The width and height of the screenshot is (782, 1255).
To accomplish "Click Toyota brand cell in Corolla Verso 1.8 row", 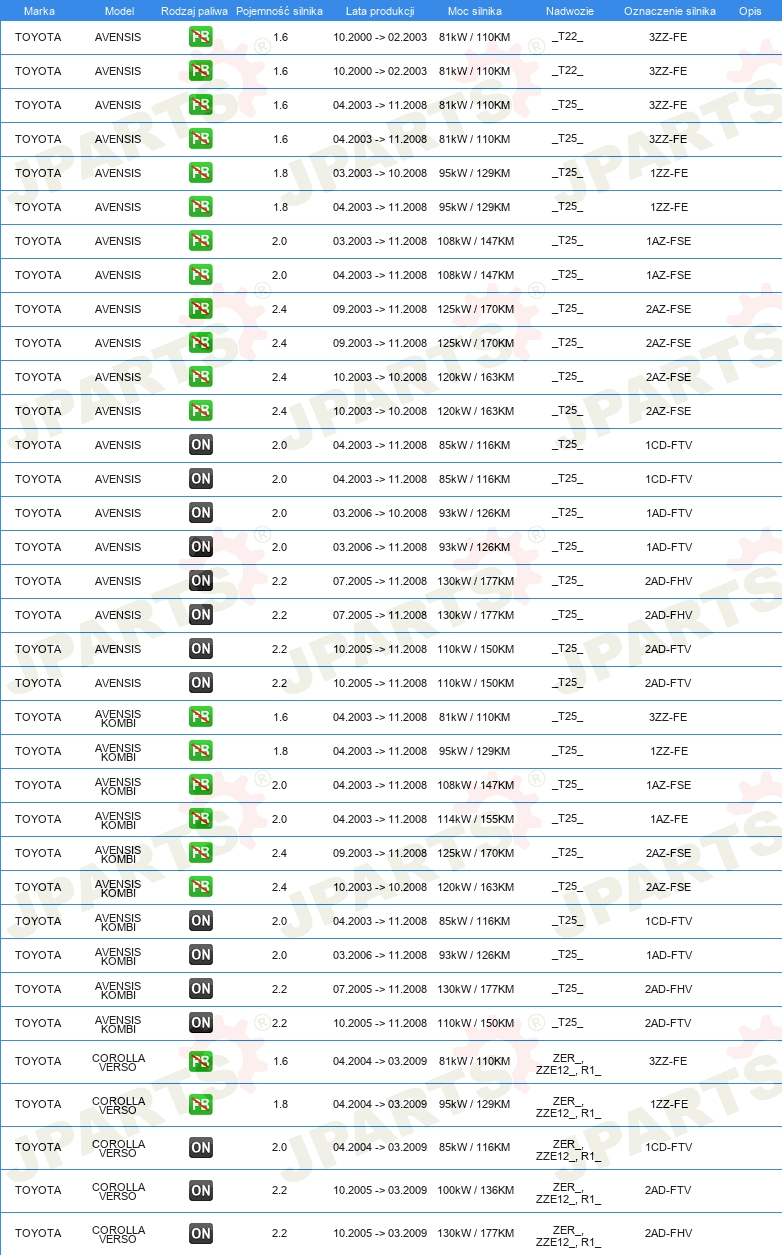I will (x=38, y=1104).
